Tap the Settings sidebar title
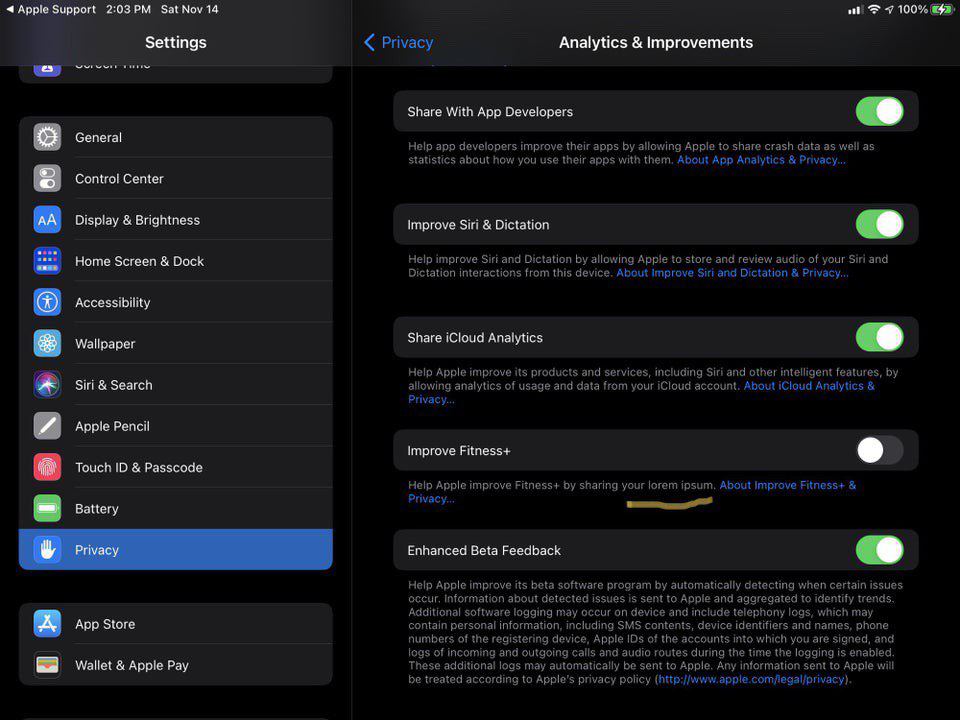Viewport: 960px width, 720px height. (x=176, y=42)
